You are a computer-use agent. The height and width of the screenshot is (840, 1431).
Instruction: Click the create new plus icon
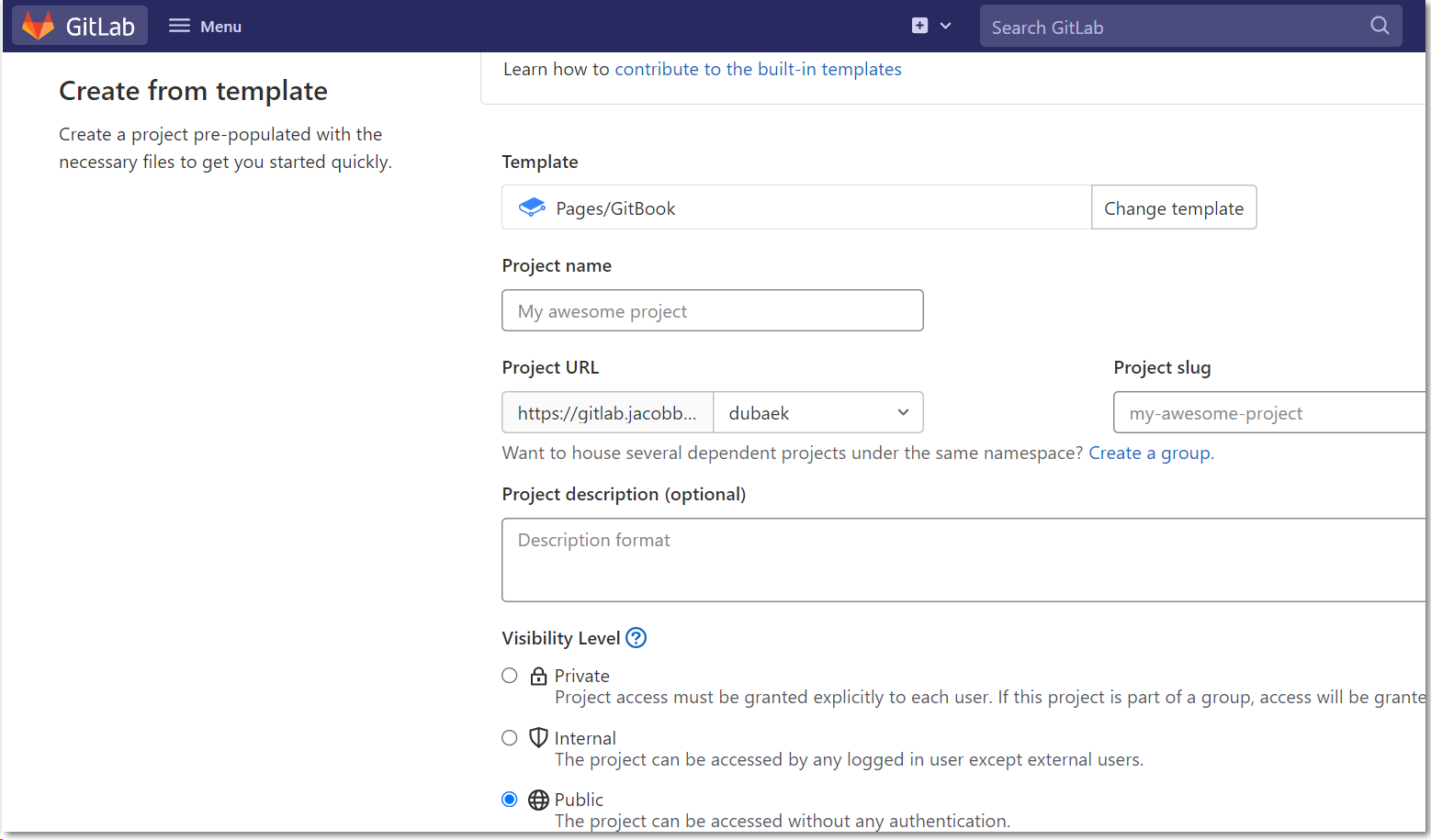click(x=919, y=26)
